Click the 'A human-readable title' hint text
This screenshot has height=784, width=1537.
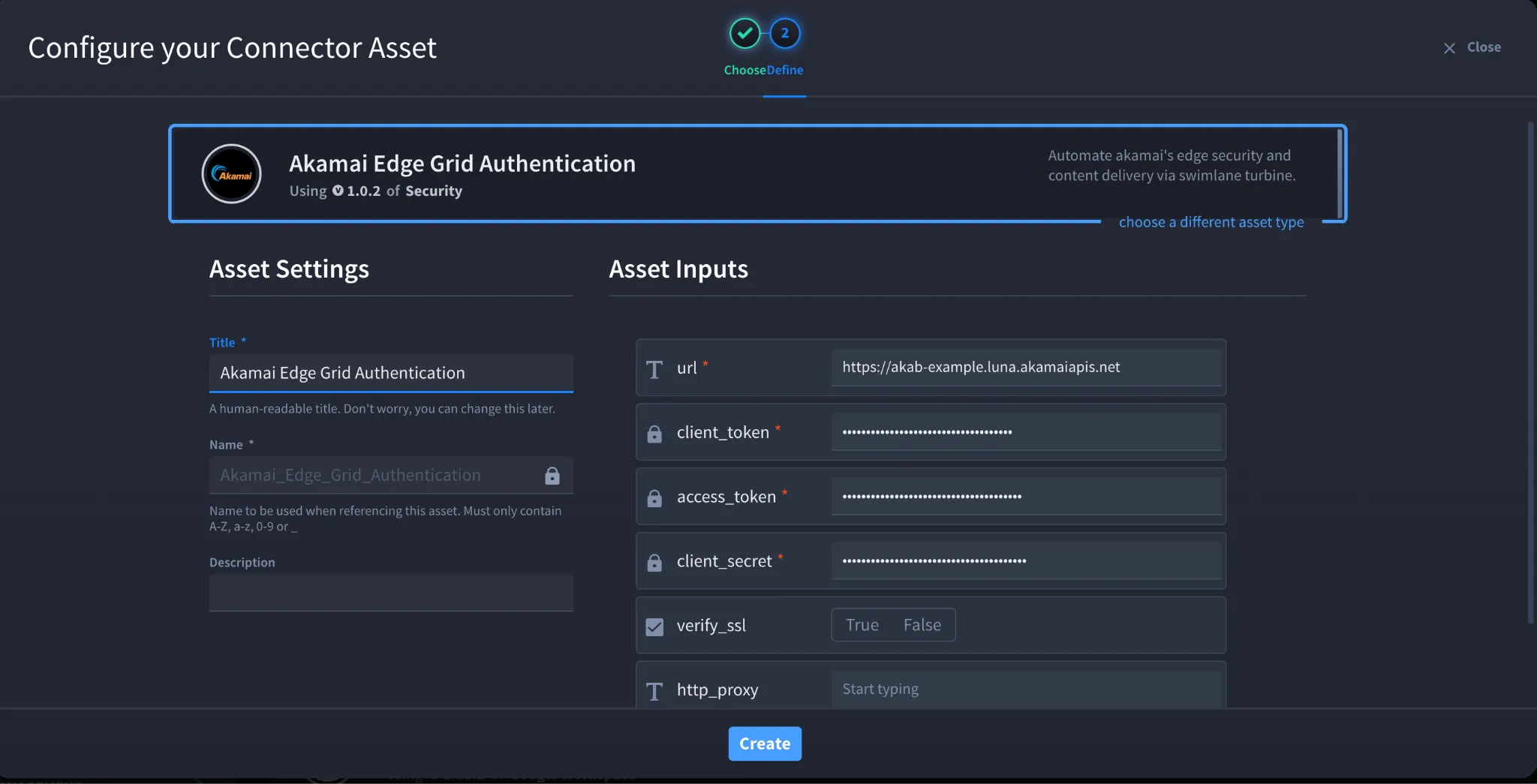tap(382, 409)
